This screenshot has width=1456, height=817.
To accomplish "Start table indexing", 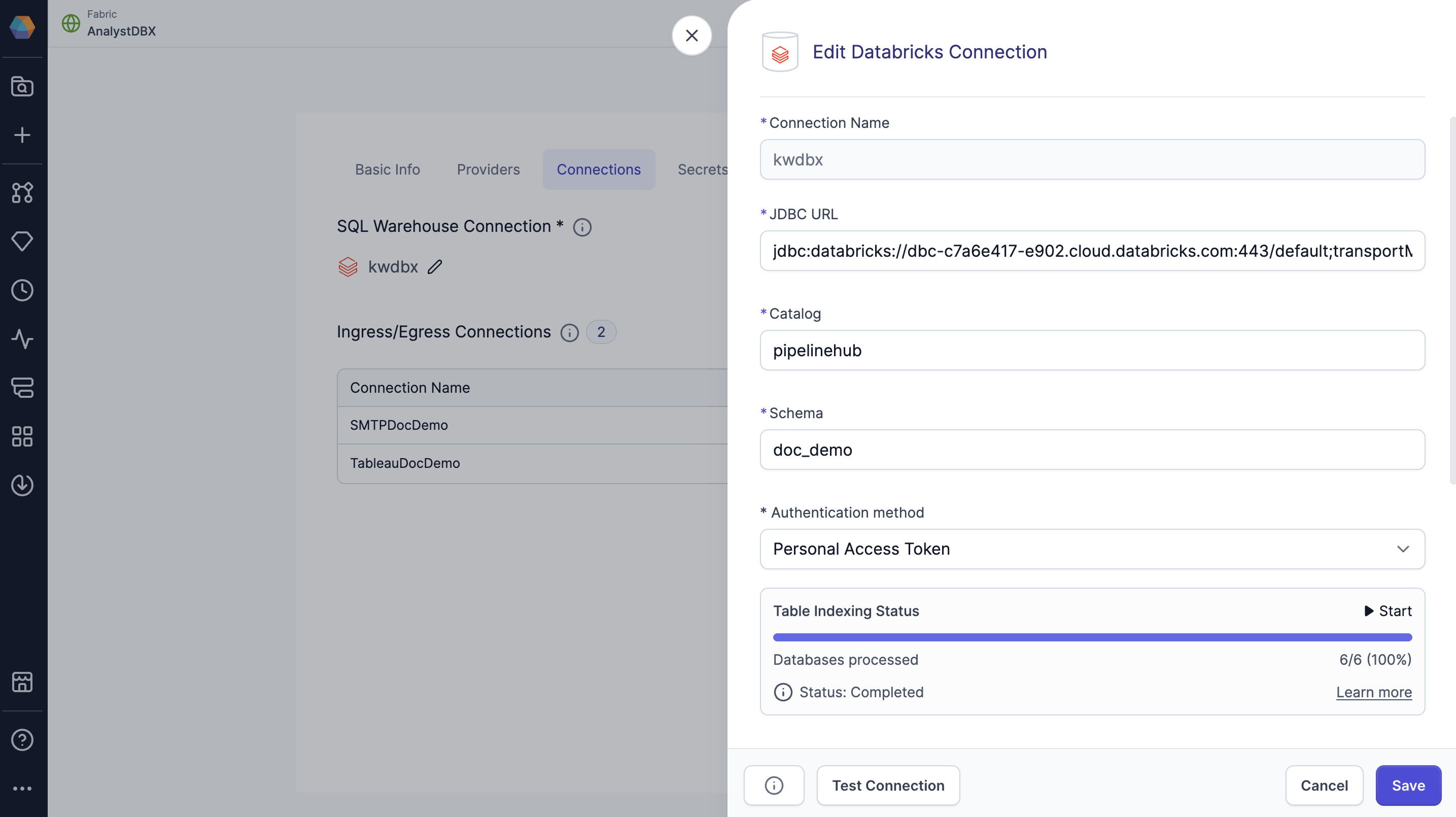I will point(1388,610).
